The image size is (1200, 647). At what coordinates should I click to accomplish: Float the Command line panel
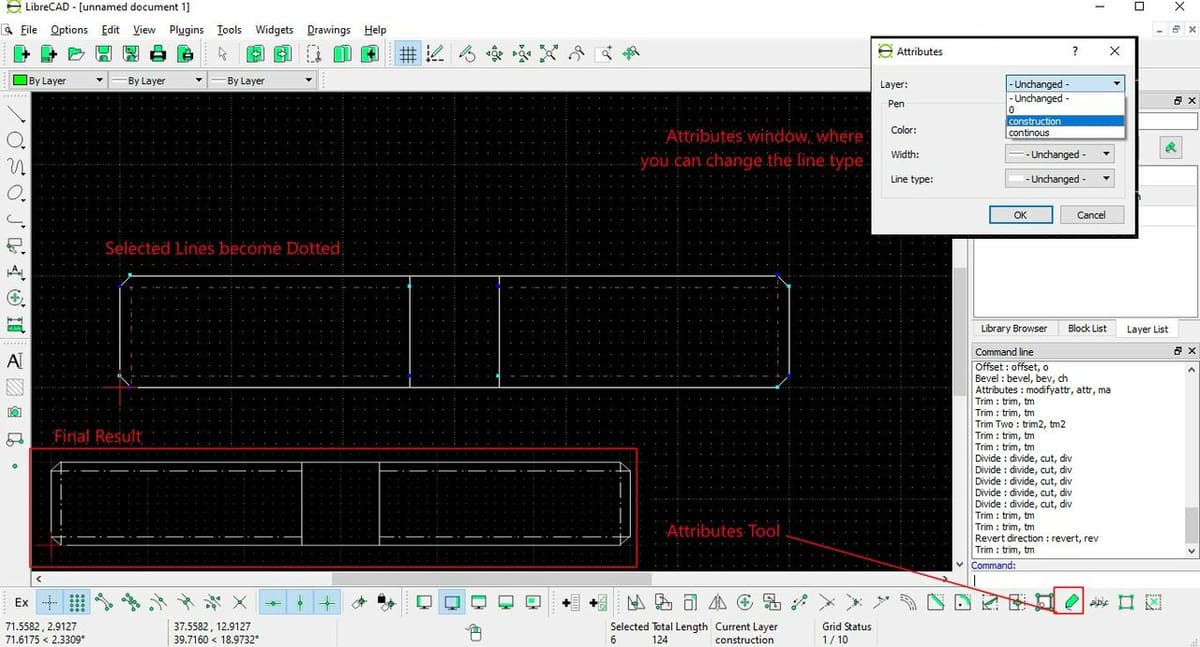coord(1177,352)
